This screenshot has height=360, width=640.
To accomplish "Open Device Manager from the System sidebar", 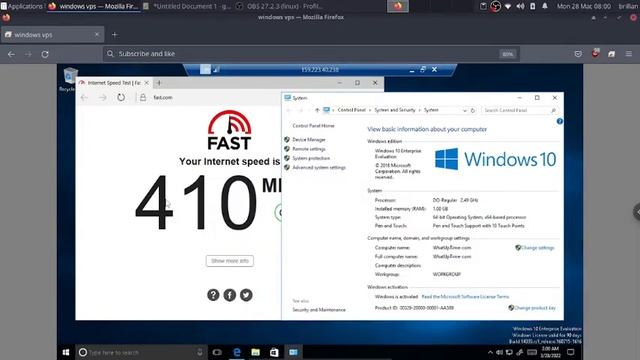I will pyautogui.click(x=309, y=140).
